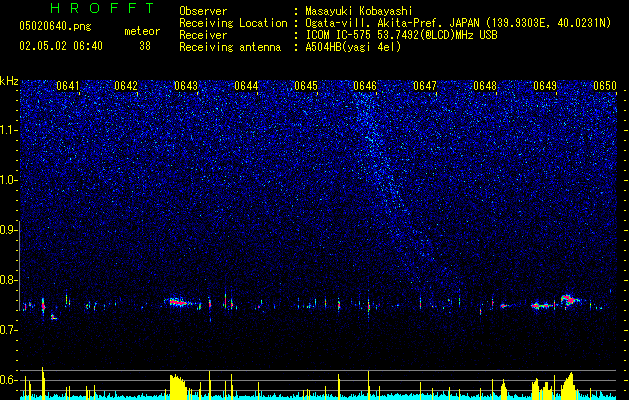Click the Receiving Location label
The image size is (629, 400).
point(233,23)
